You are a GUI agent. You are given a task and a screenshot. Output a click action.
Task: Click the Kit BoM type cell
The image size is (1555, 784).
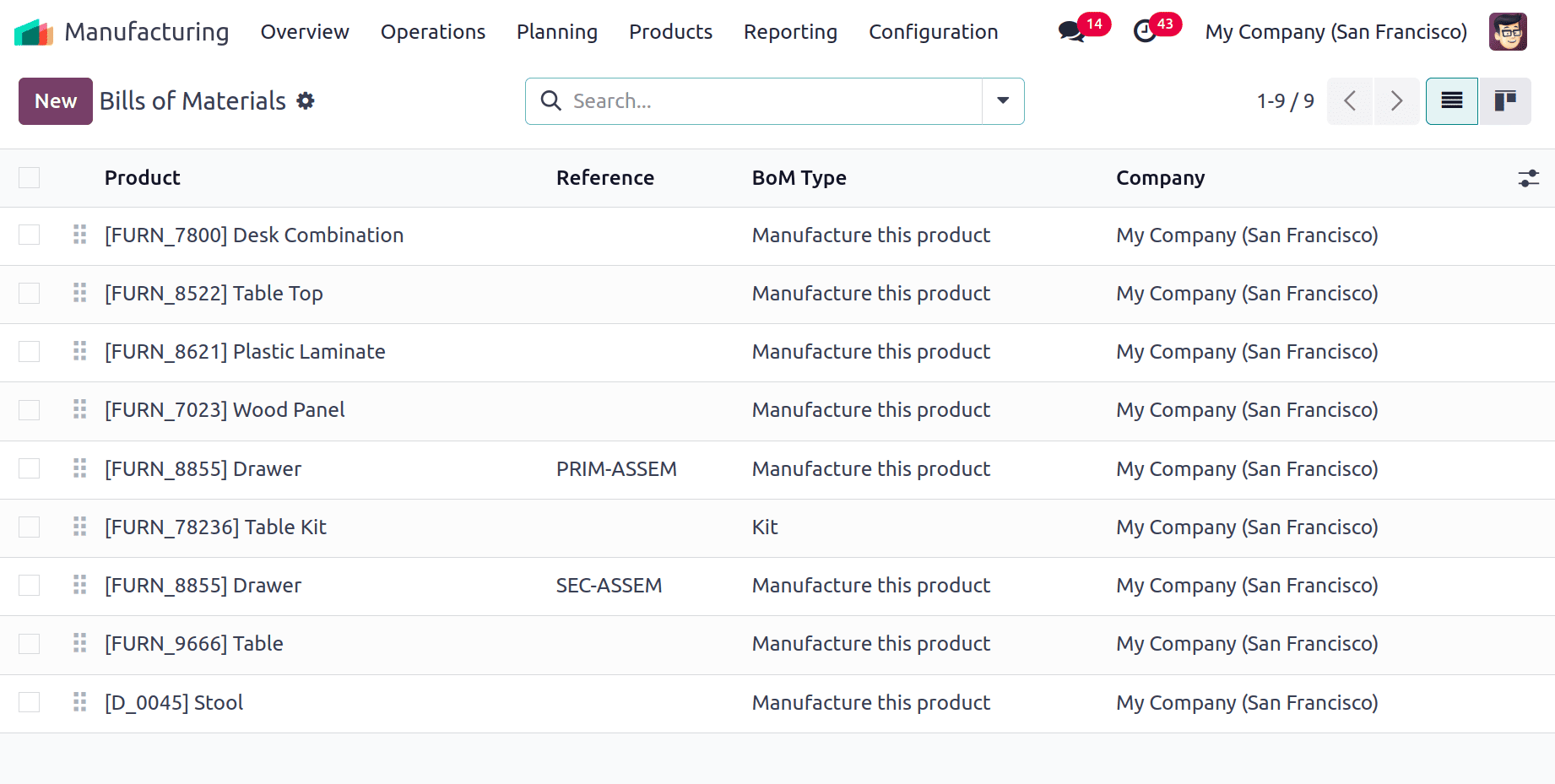[x=765, y=527]
